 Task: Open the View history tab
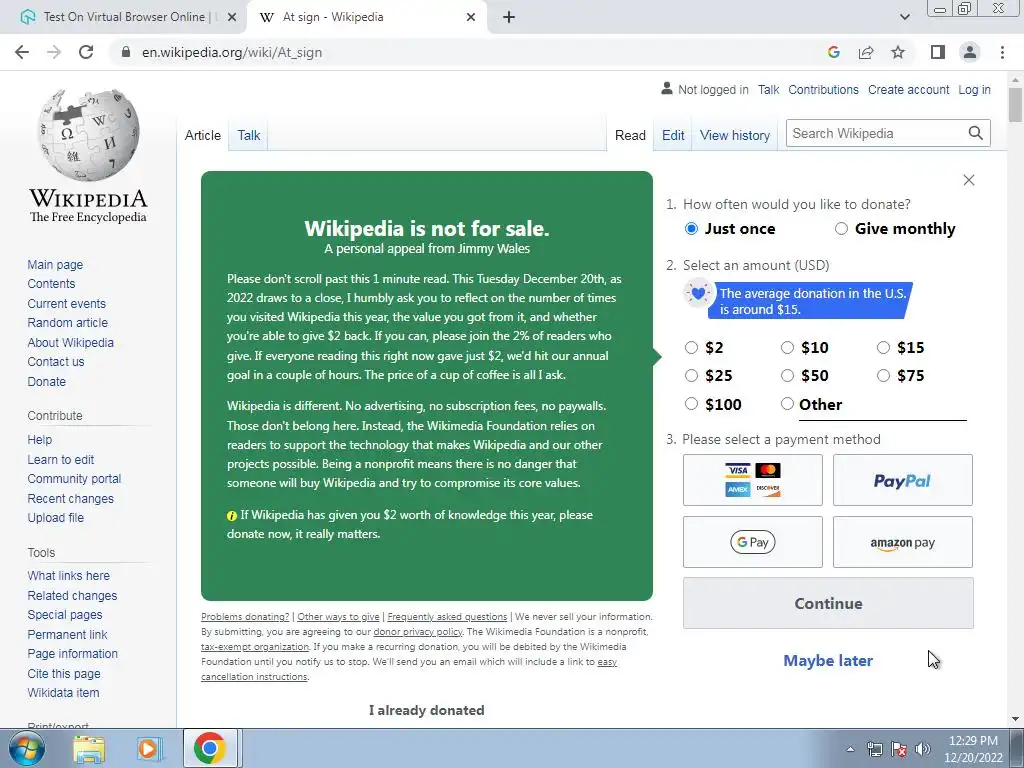(x=735, y=135)
